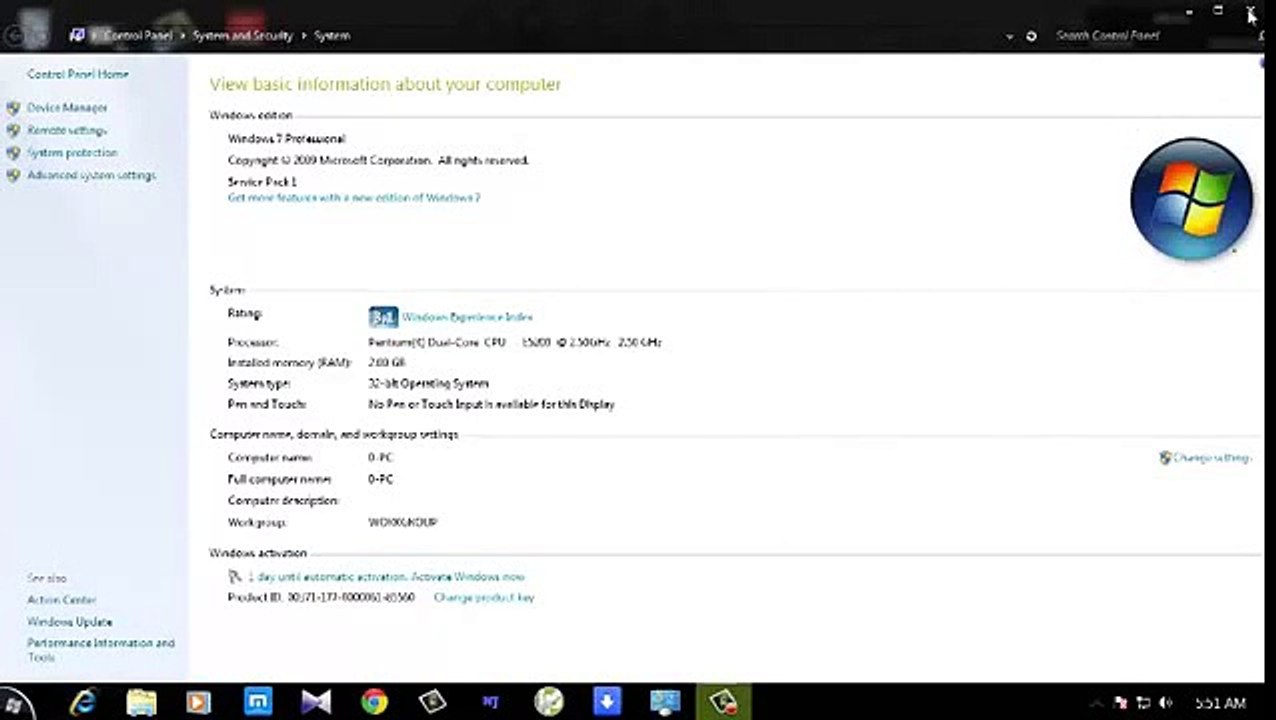Maximize or restore the System window
The height and width of the screenshot is (720, 1276).
(1218, 11)
